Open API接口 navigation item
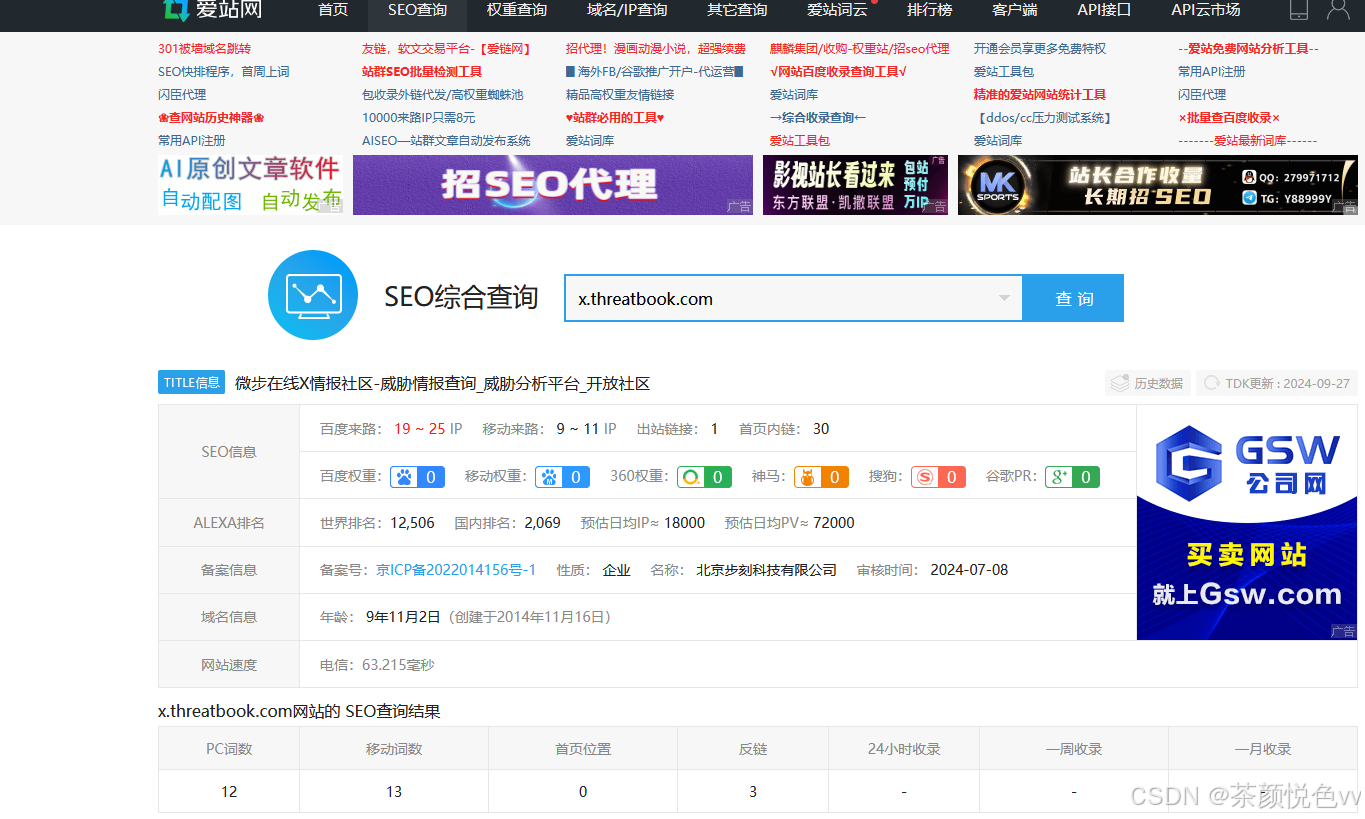The width and height of the screenshot is (1365, 819). (x=1104, y=10)
